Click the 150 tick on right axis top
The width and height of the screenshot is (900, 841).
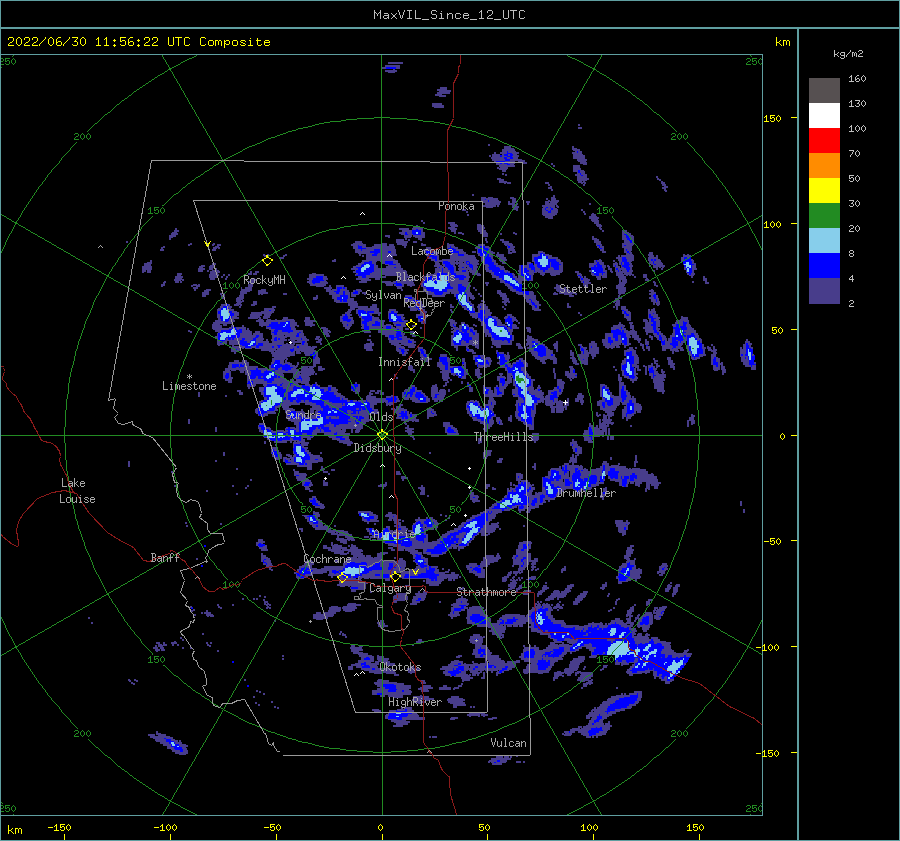(772, 118)
